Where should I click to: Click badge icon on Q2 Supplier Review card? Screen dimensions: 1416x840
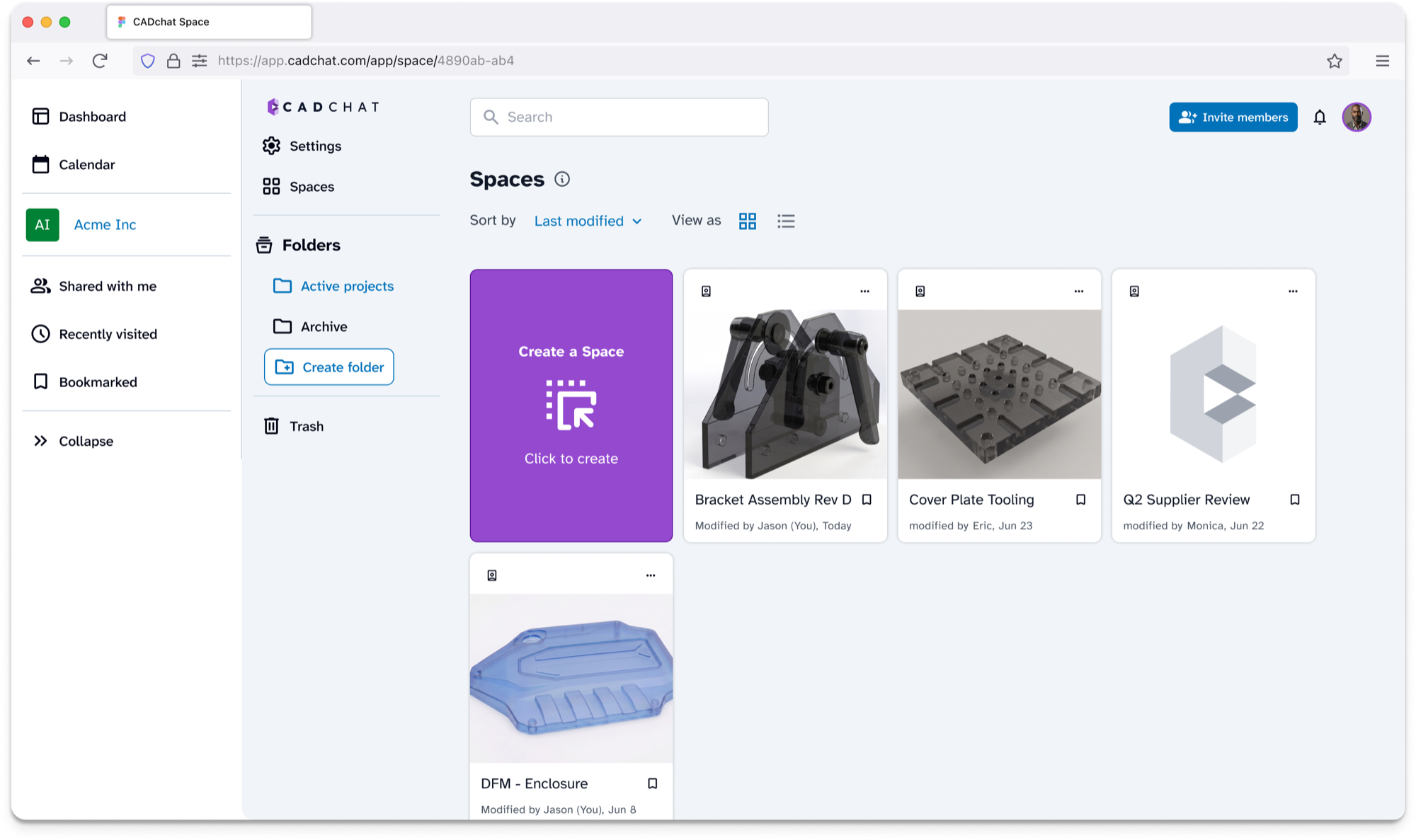(1134, 291)
